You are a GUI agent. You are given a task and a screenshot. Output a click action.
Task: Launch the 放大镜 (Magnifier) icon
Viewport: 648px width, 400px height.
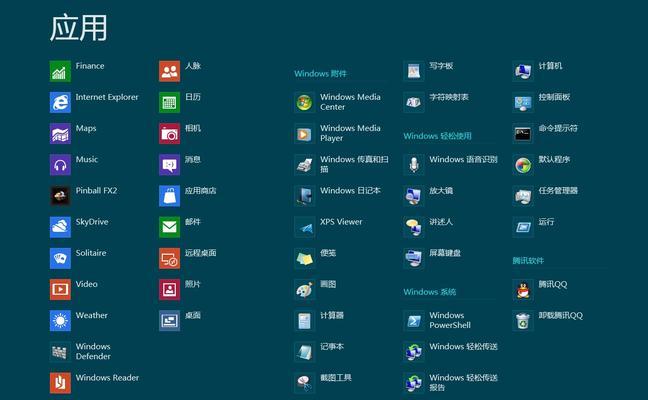coord(414,196)
